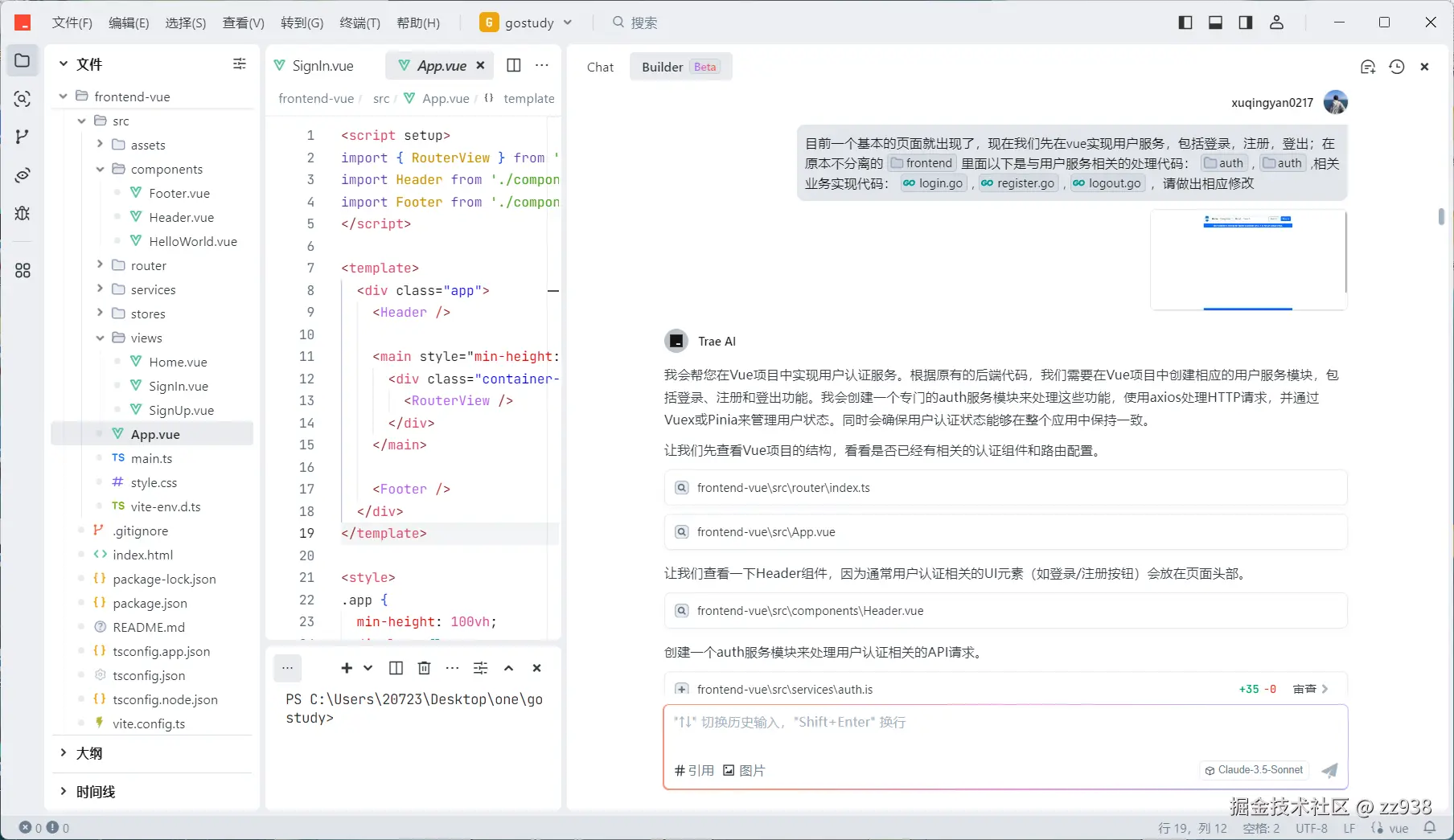Open the 终端(T) menu

359,23
